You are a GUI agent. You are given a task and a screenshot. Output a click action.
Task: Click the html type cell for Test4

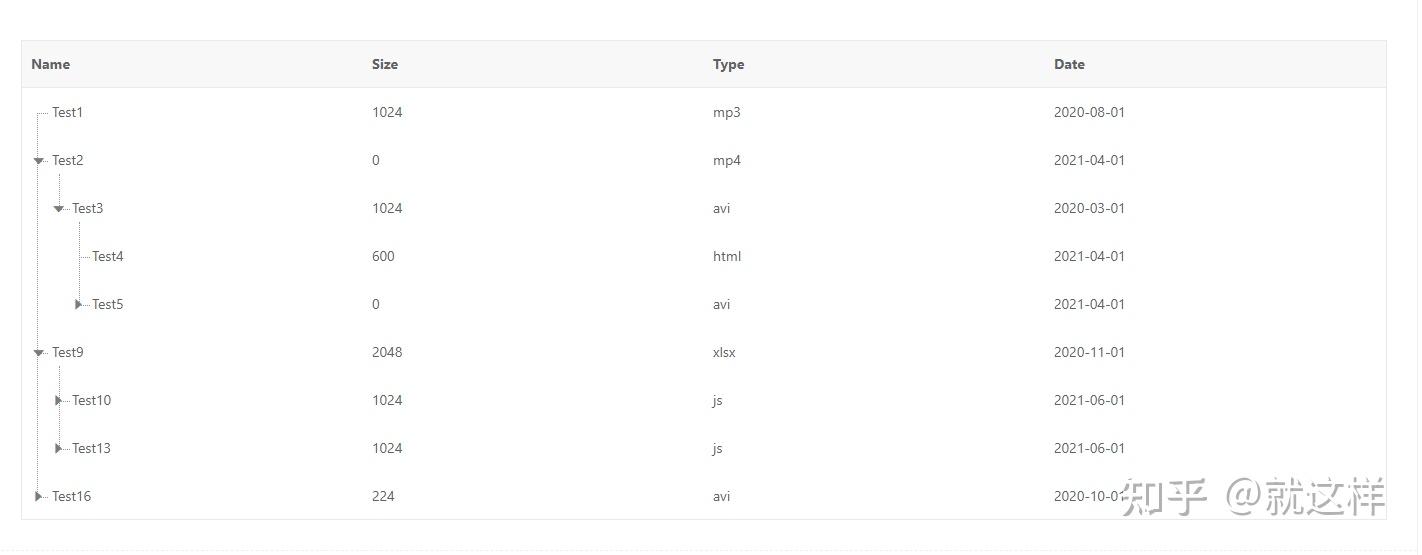[727, 256]
